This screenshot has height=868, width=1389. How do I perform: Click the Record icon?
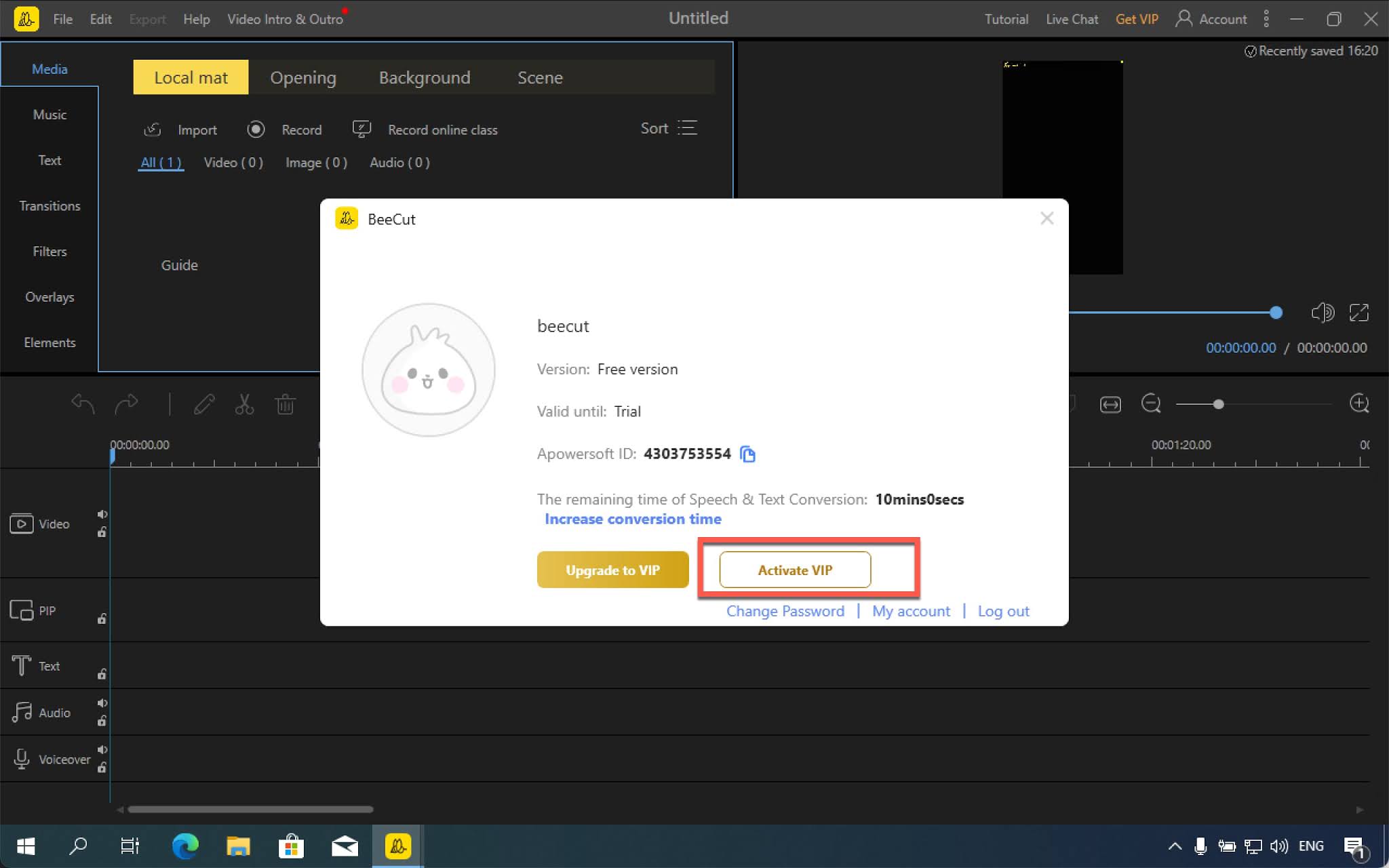point(256,129)
